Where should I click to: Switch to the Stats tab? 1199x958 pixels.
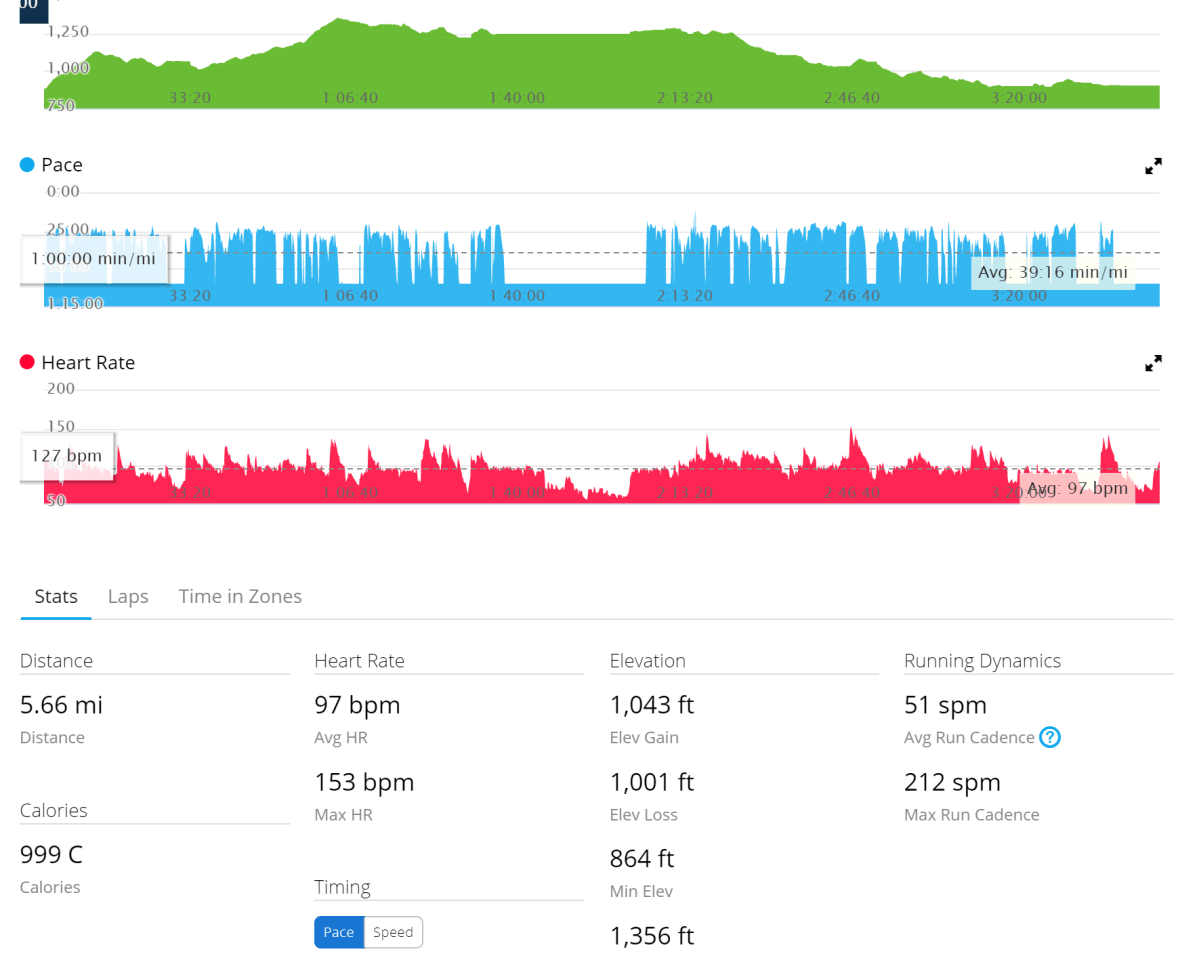pos(56,597)
